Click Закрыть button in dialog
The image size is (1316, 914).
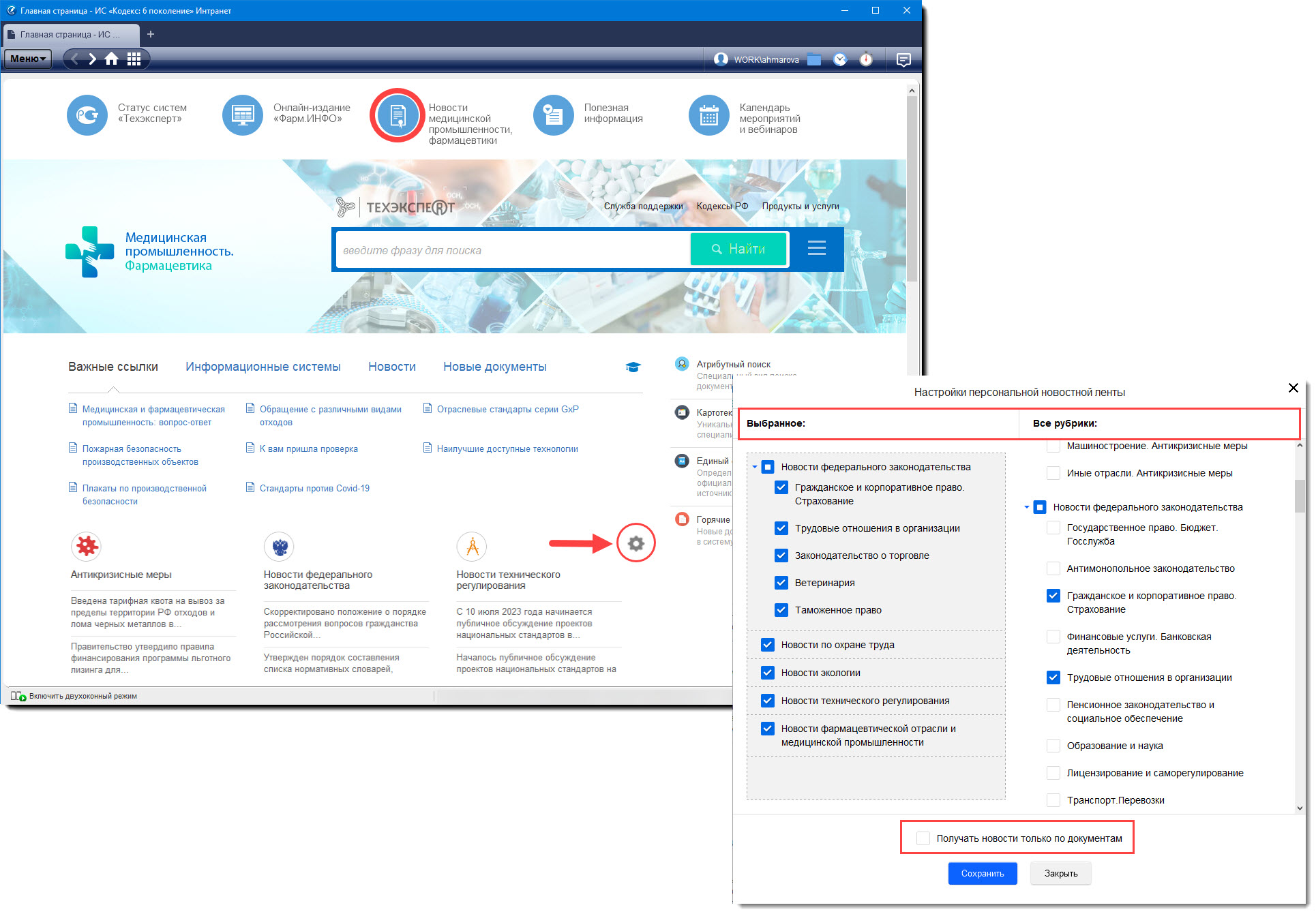pos(1061,874)
